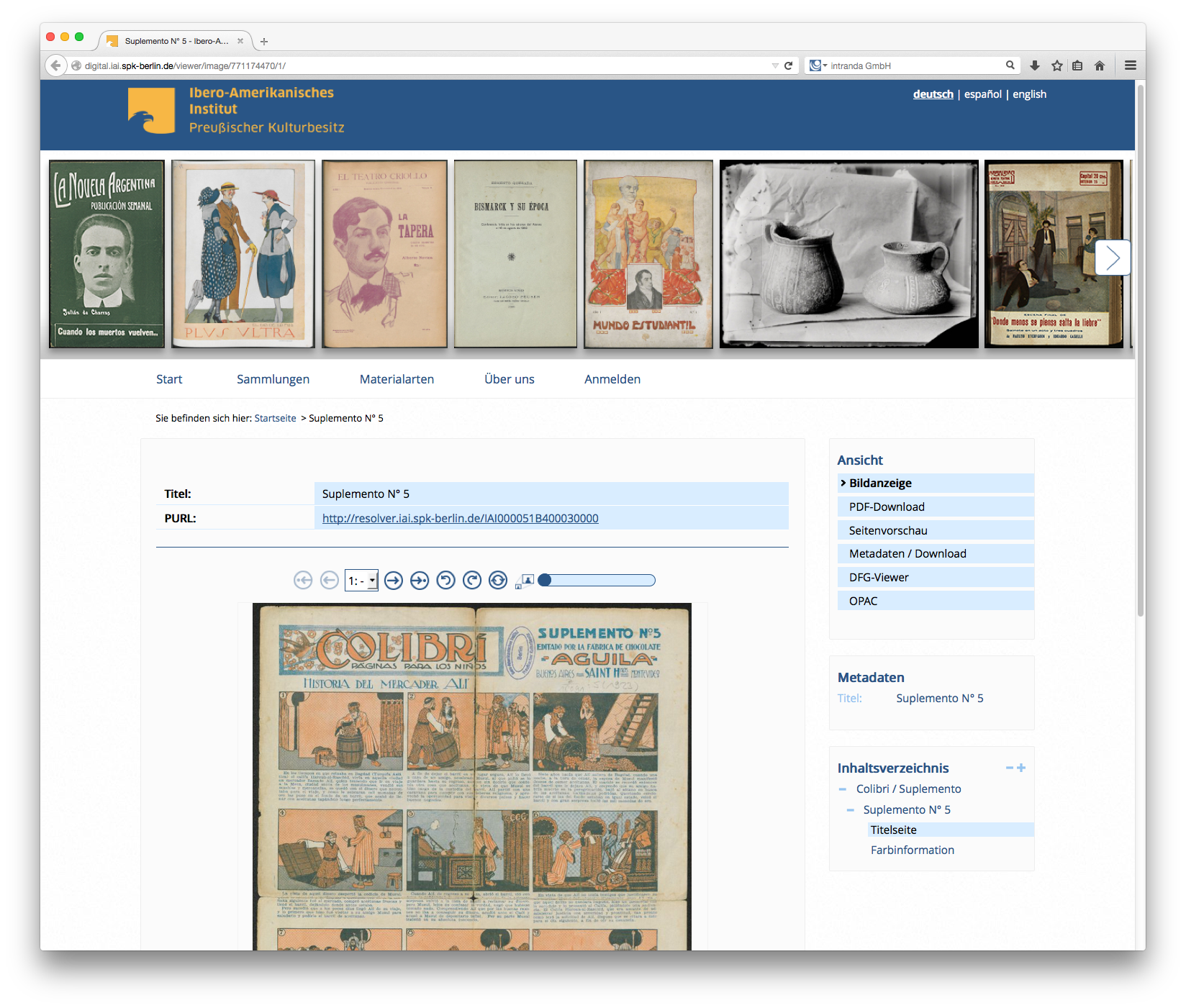This screenshot has height=1008, width=1186.
Task: Expand all table of contents entries
Action: [x=1021, y=768]
